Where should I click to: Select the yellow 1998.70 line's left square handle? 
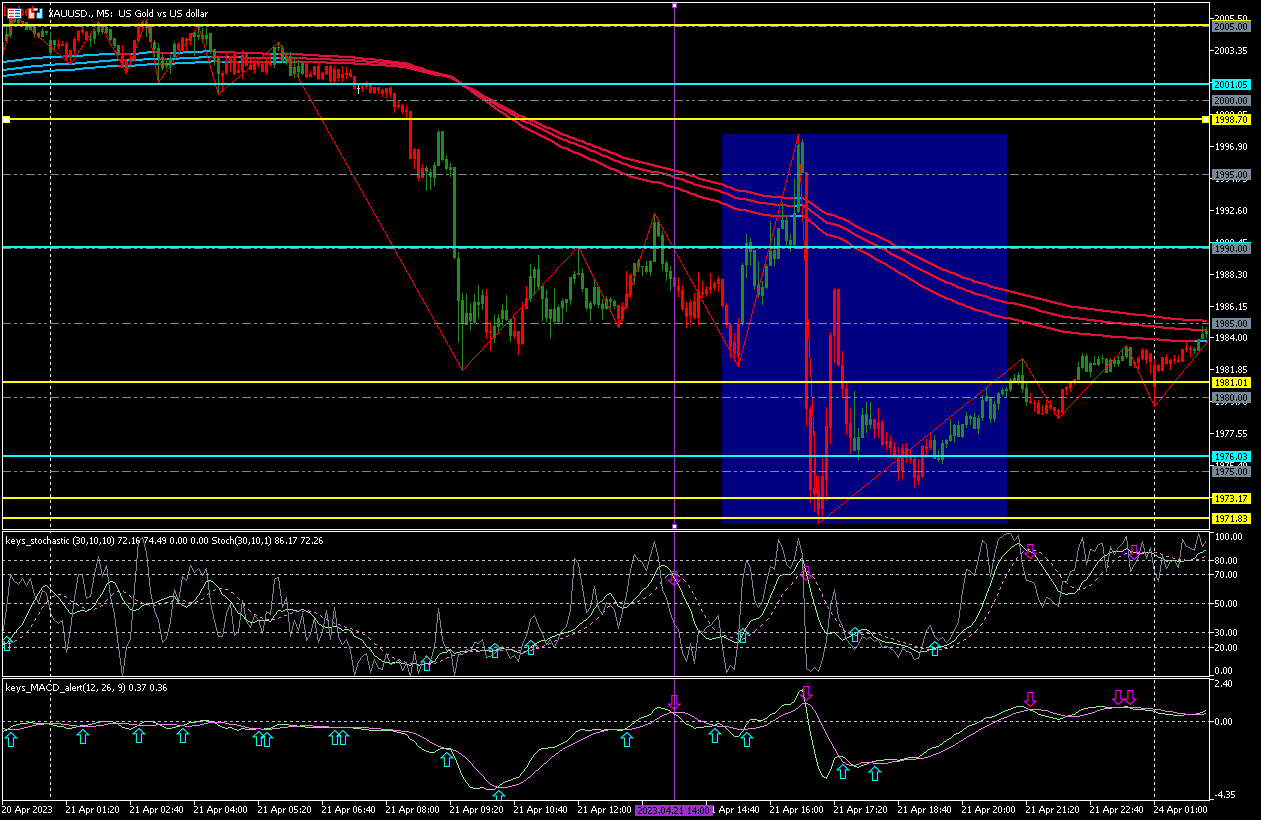click(6, 120)
